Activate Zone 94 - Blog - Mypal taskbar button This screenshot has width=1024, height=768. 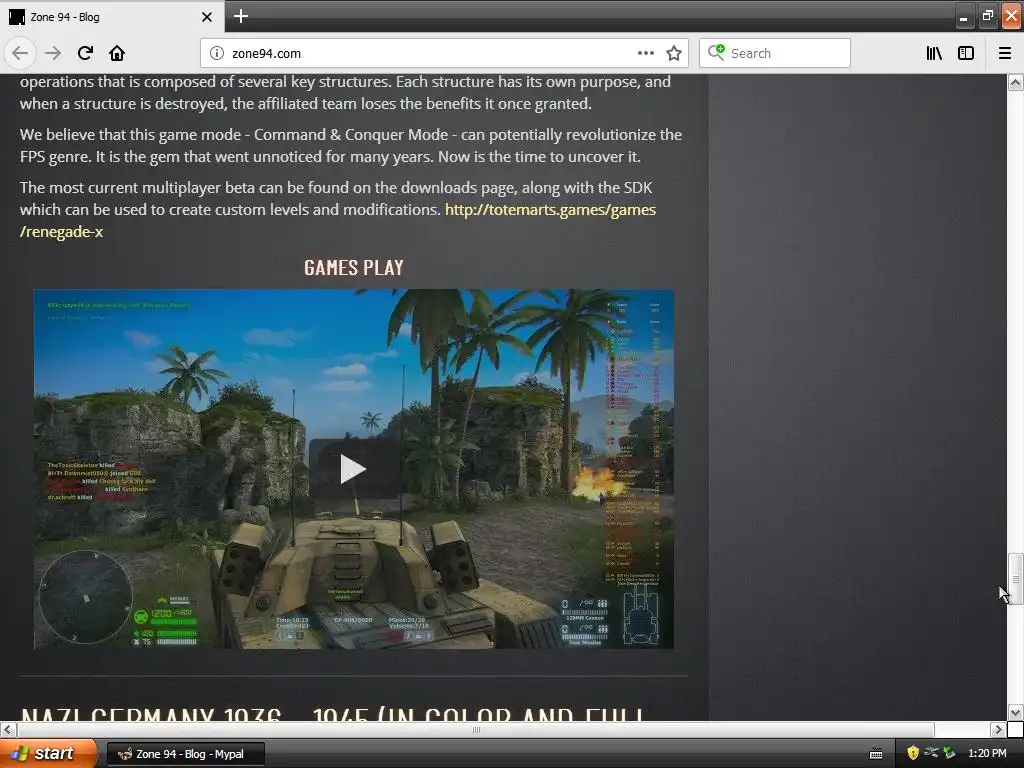(x=185, y=754)
